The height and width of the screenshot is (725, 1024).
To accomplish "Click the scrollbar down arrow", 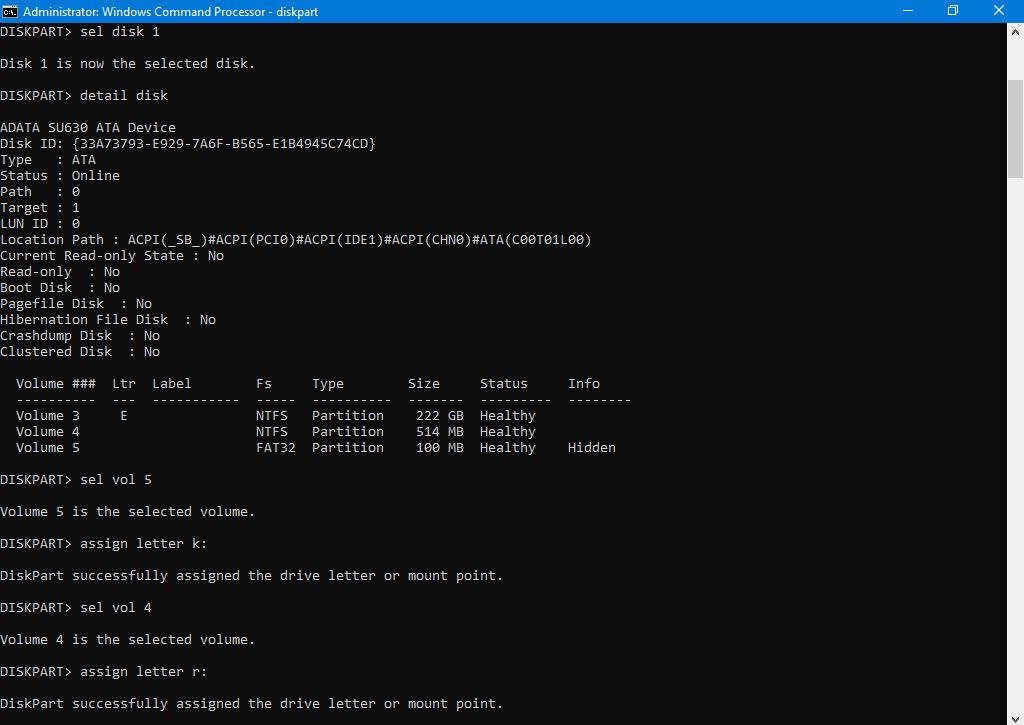I will tap(1014, 716).
